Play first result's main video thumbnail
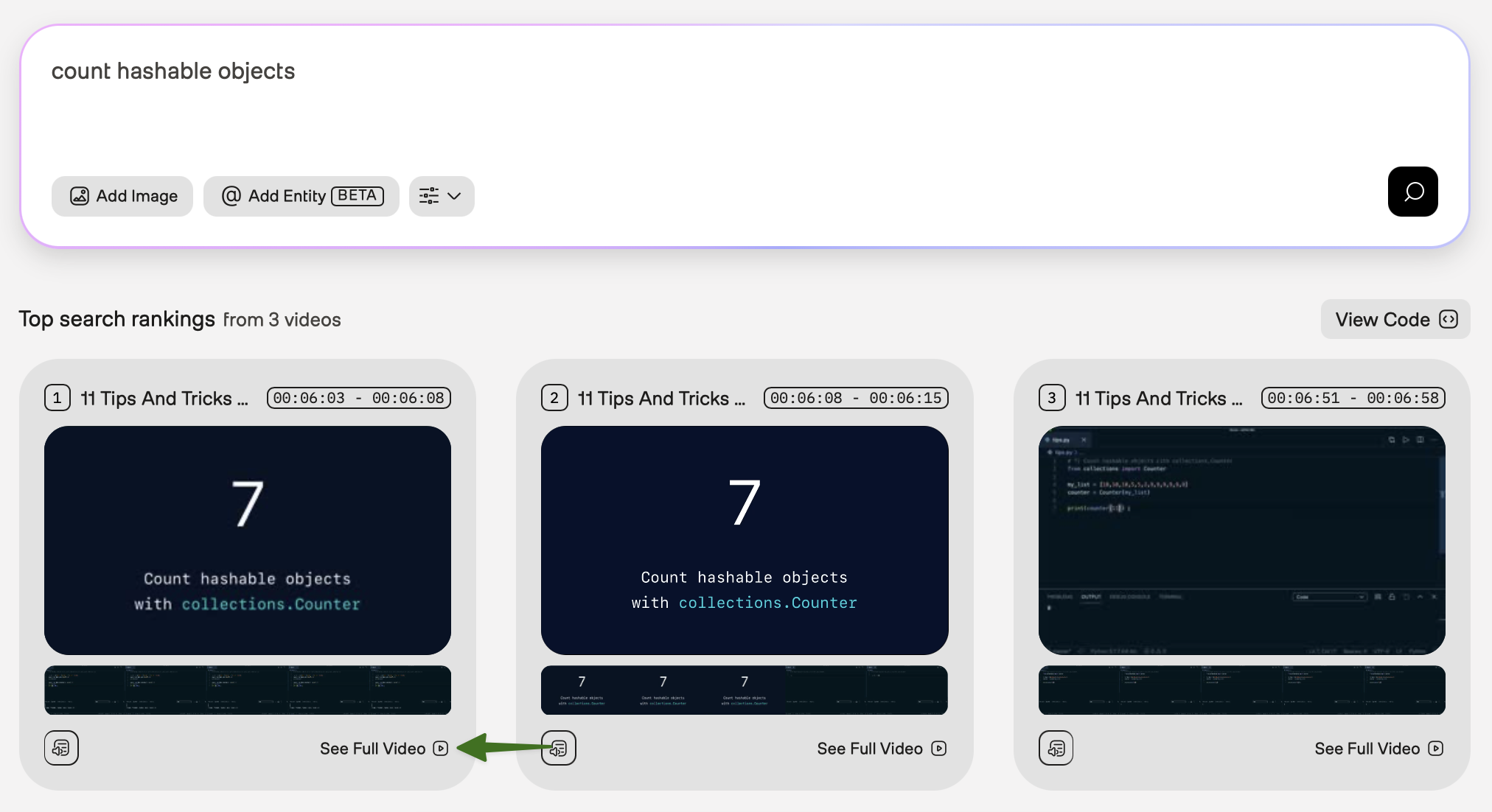Screen dimensions: 1492x812 tap(248, 540)
